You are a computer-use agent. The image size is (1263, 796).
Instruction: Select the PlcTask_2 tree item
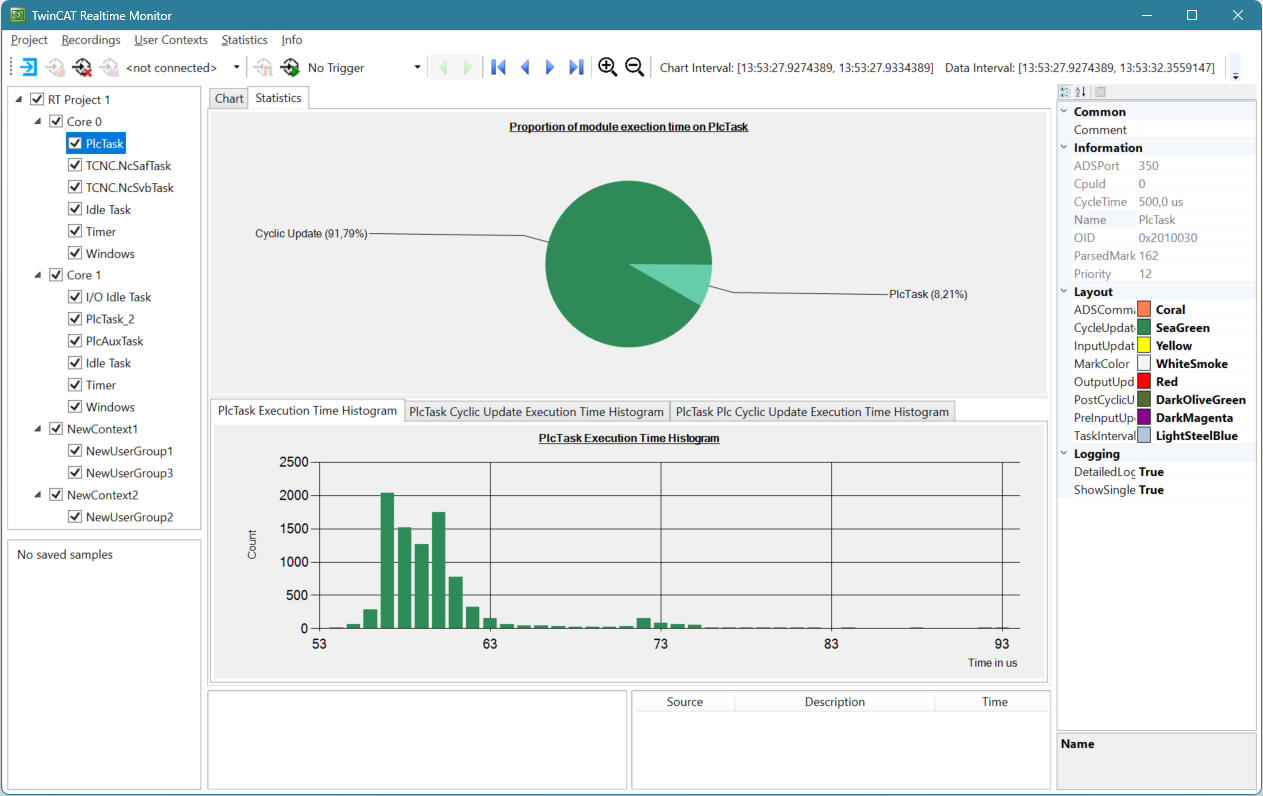coord(110,319)
